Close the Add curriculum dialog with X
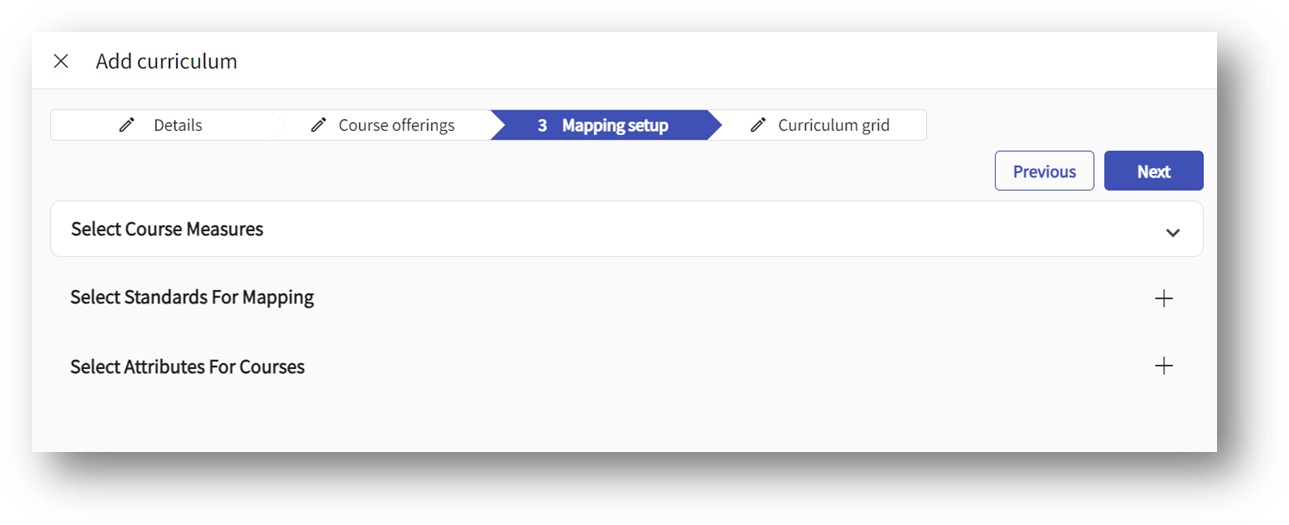 coord(61,61)
